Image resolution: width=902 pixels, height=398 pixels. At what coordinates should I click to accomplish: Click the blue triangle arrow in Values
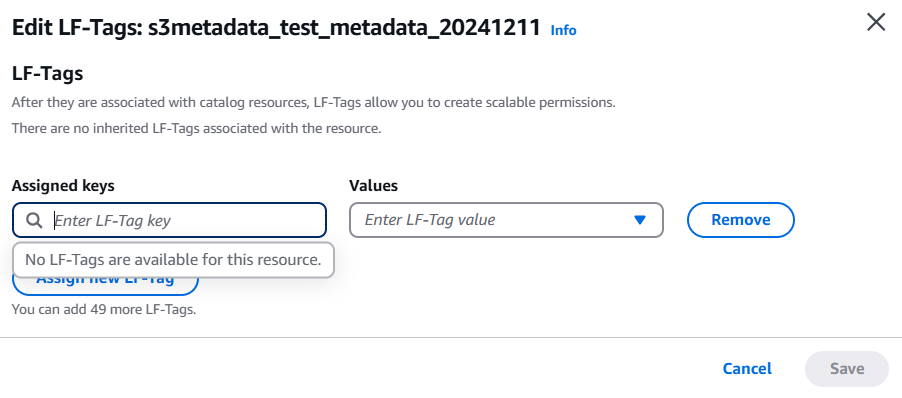click(x=640, y=220)
